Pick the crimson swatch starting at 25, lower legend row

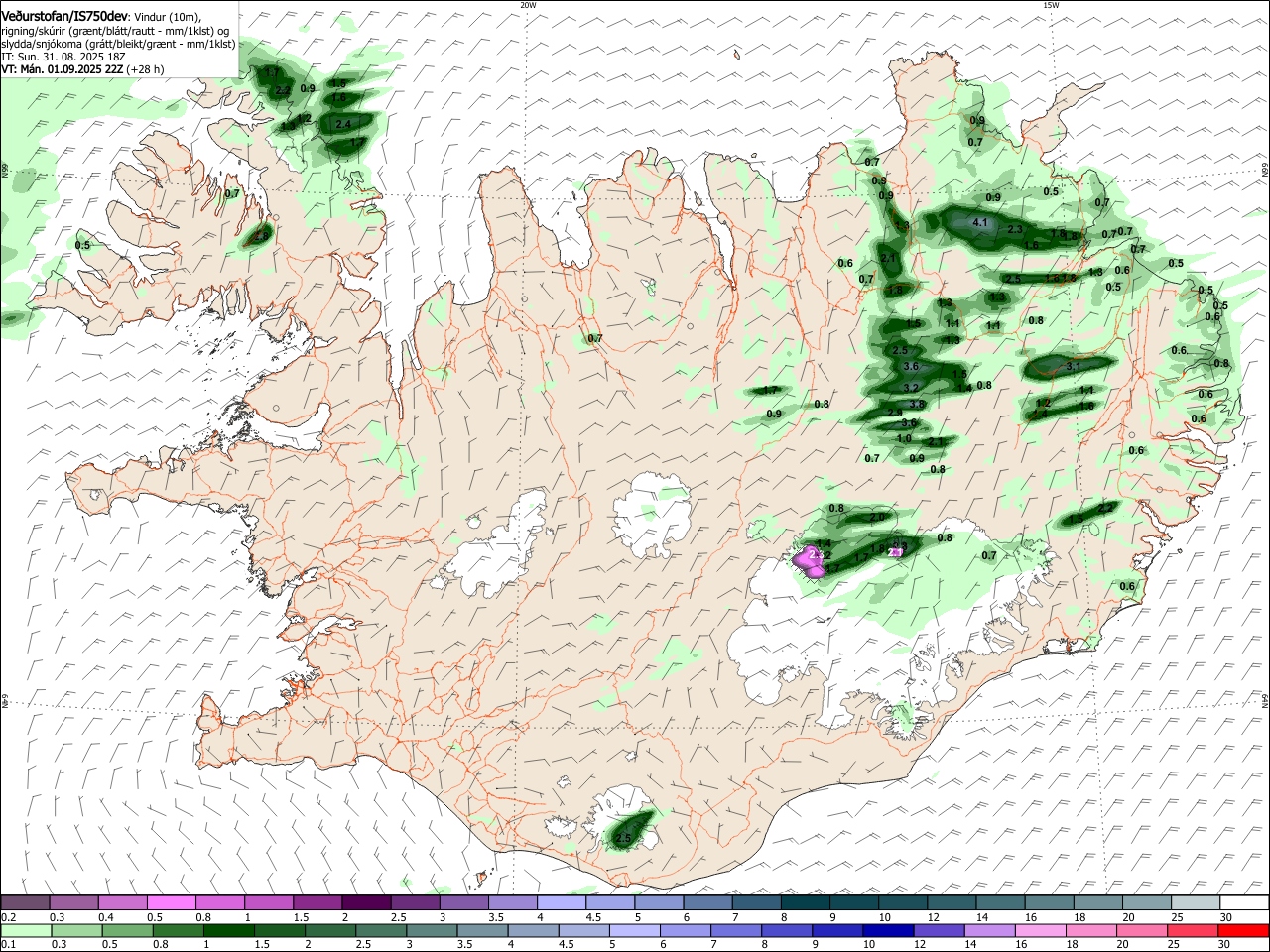(x=1194, y=930)
